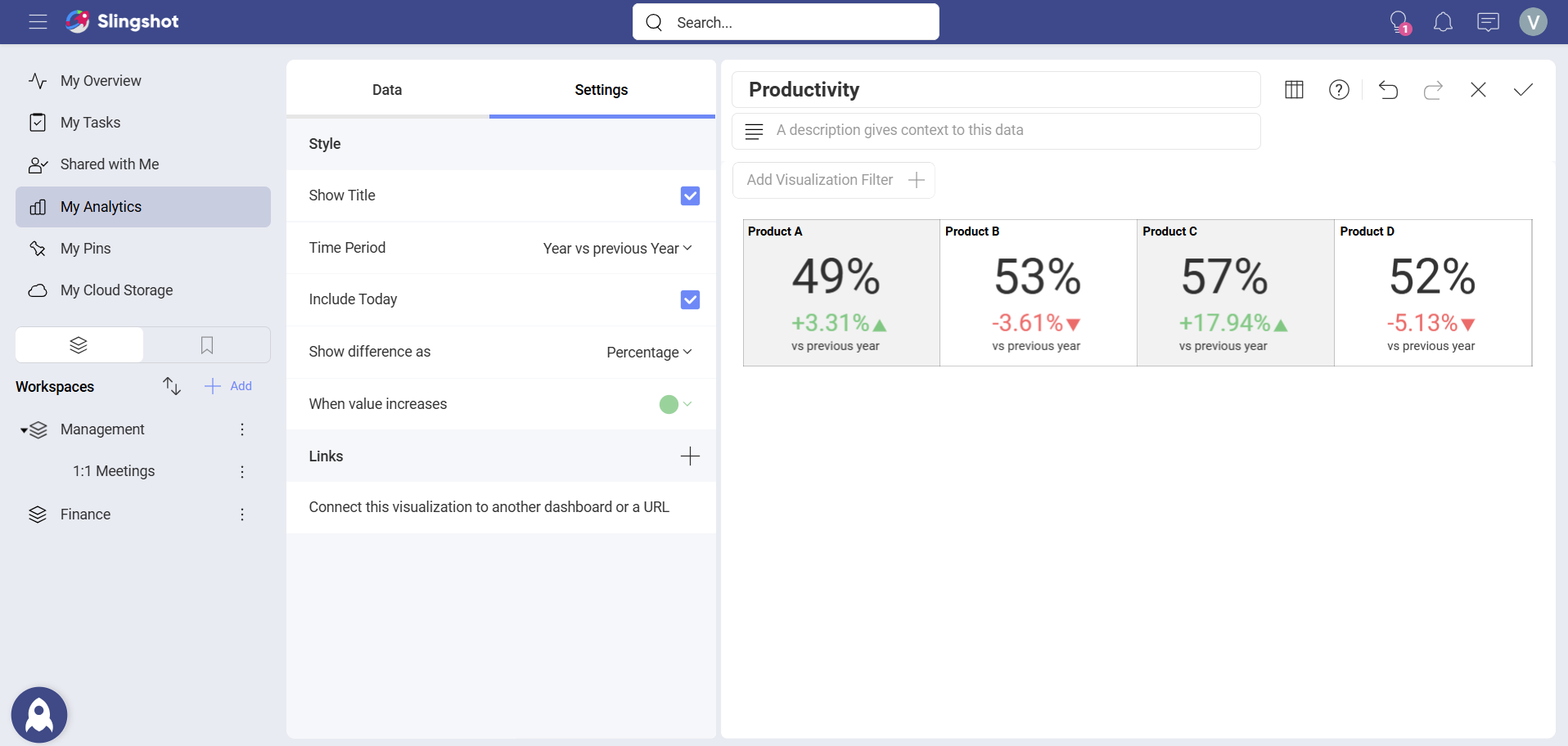Open My Overview in the sidebar
Screen dimensions: 1568x746
point(100,80)
